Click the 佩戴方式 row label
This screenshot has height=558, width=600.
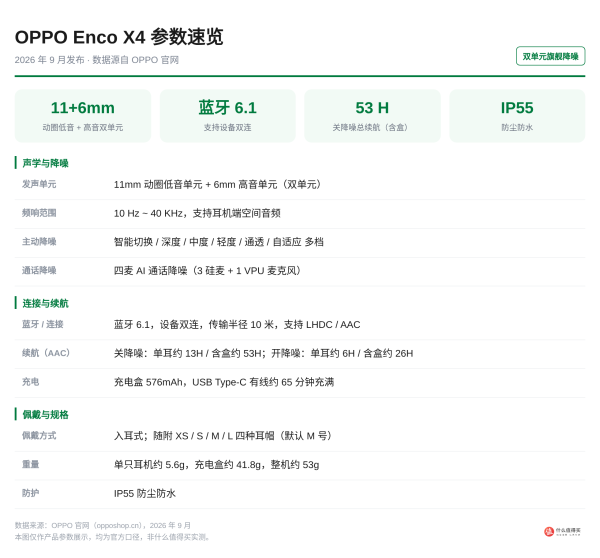tap(39, 435)
